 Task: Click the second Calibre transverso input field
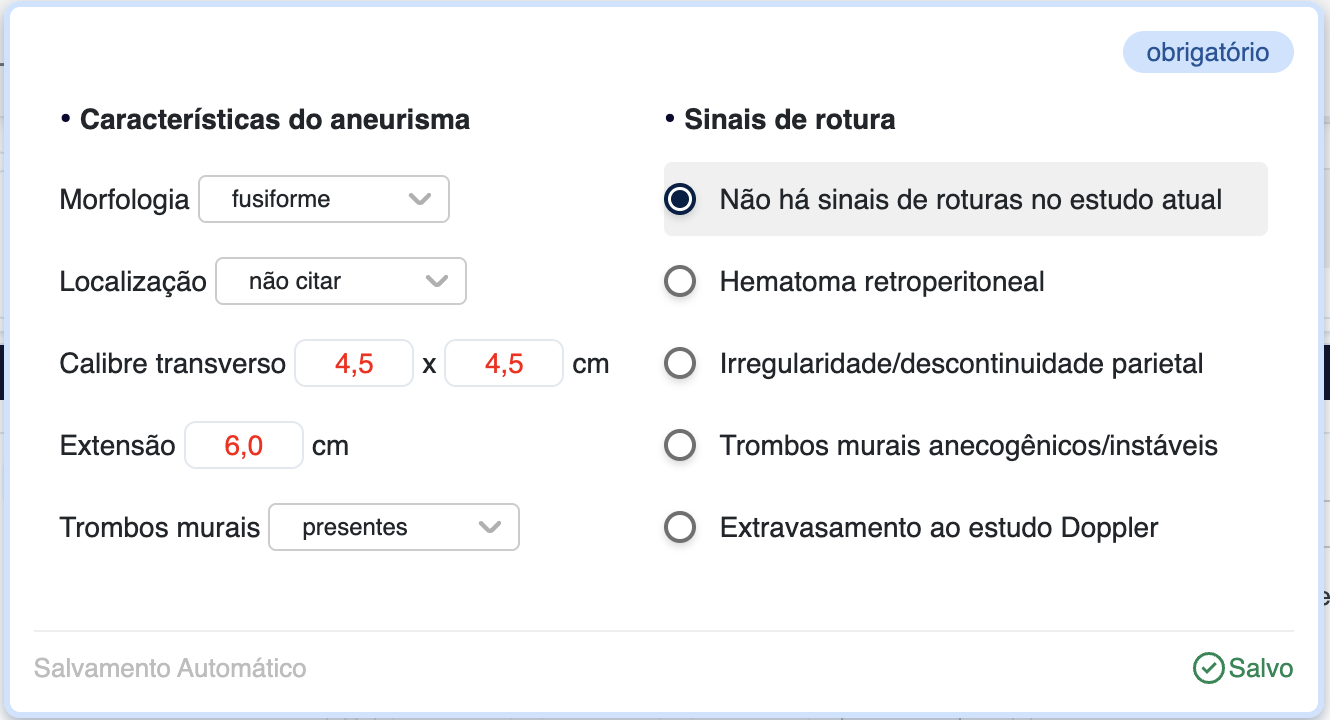coord(504,364)
